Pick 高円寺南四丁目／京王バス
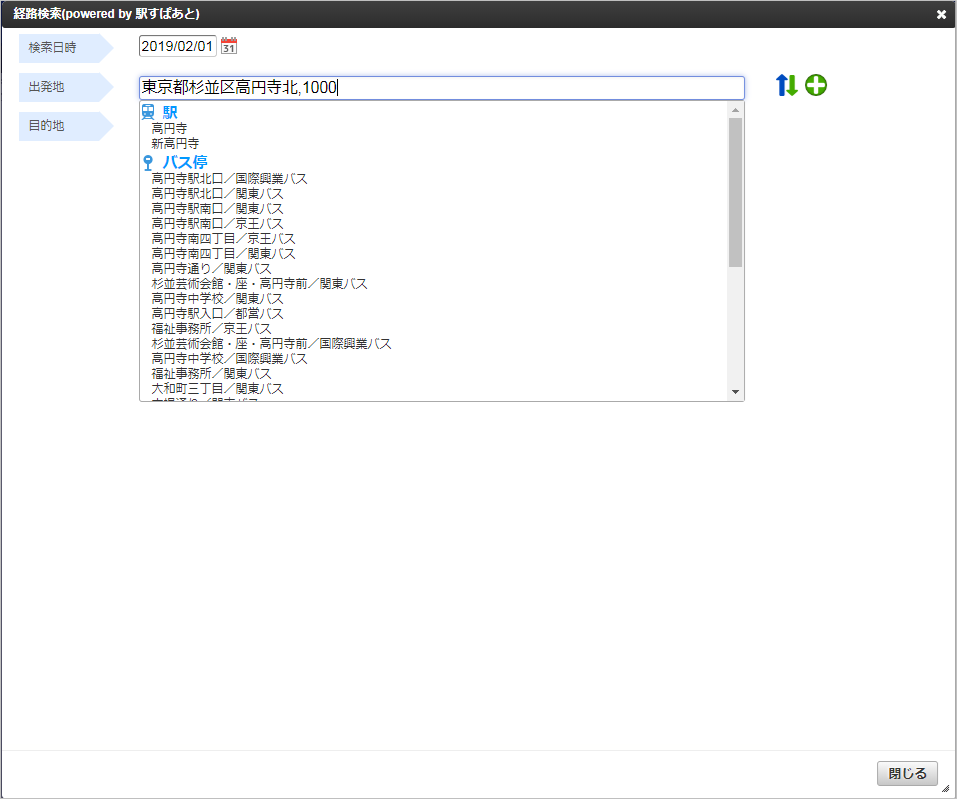This screenshot has height=799, width=957. pyautogui.click(x=223, y=239)
